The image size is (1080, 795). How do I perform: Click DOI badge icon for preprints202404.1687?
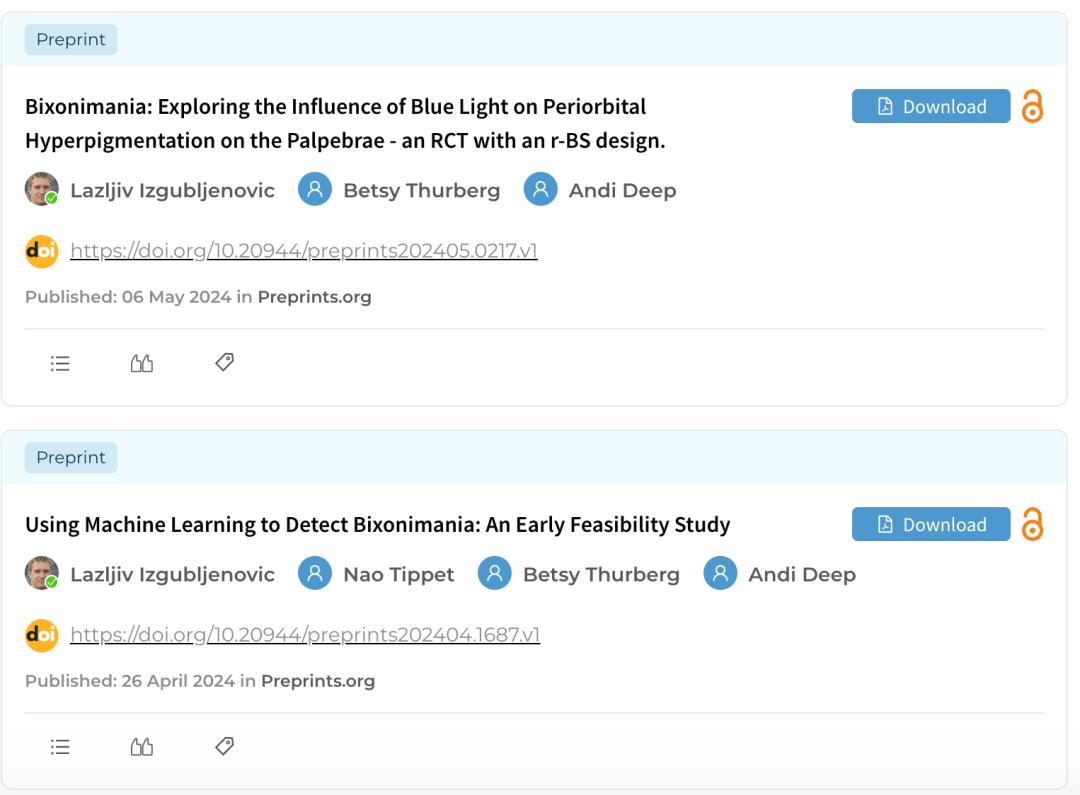click(41, 635)
